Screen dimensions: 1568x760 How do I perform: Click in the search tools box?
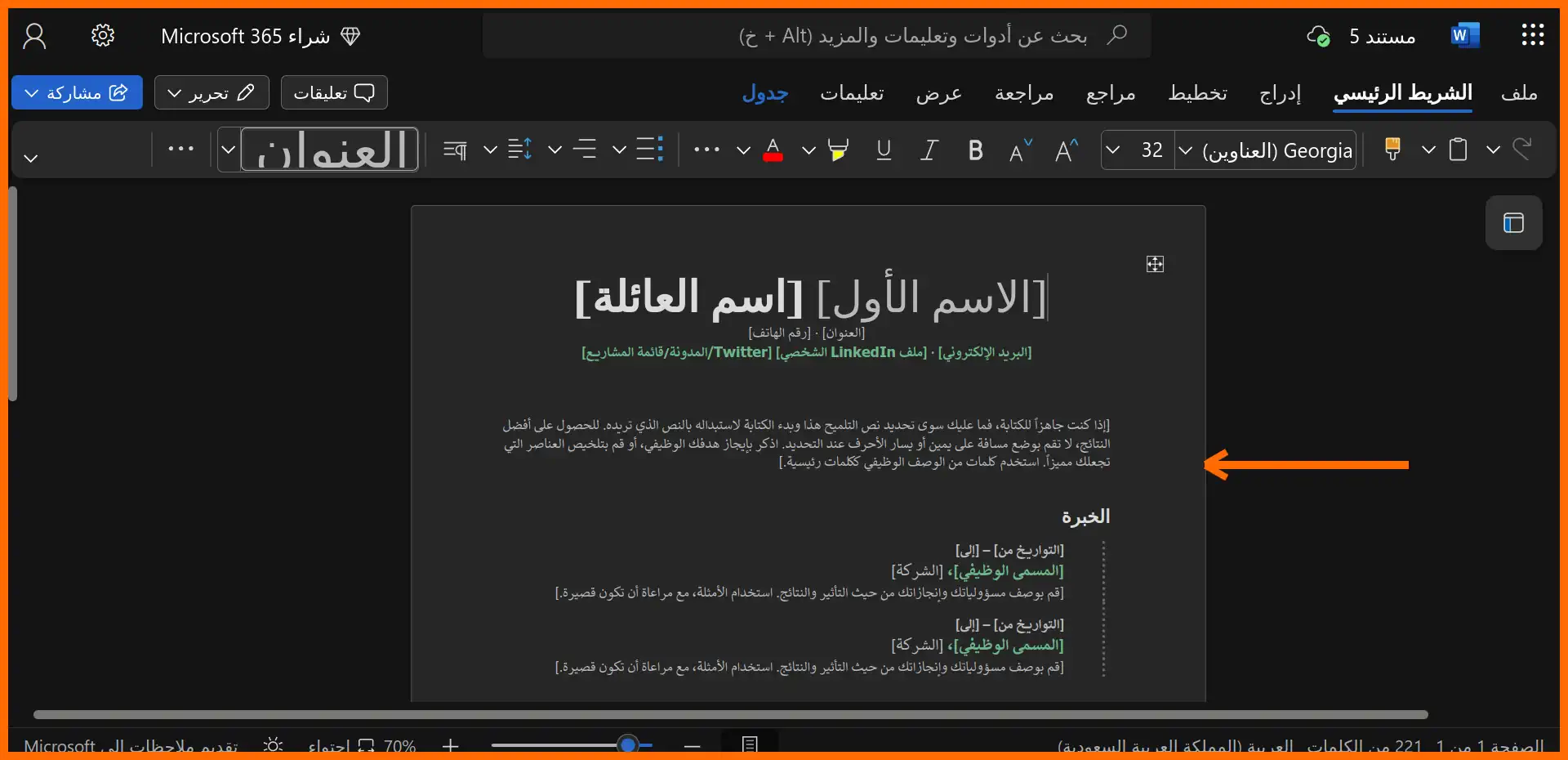tap(817, 35)
